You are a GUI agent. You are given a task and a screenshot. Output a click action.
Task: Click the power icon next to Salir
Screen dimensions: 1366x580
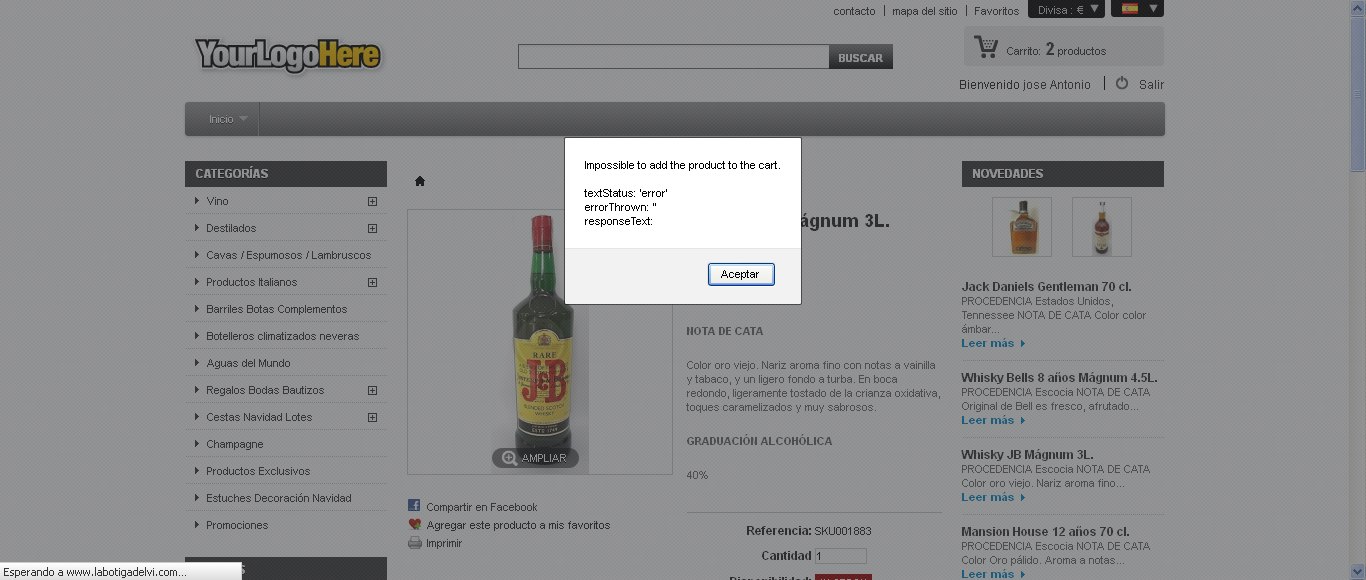[1122, 83]
